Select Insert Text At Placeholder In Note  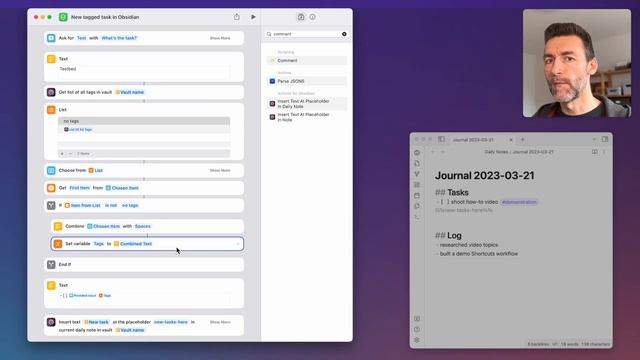[x=307, y=117]
